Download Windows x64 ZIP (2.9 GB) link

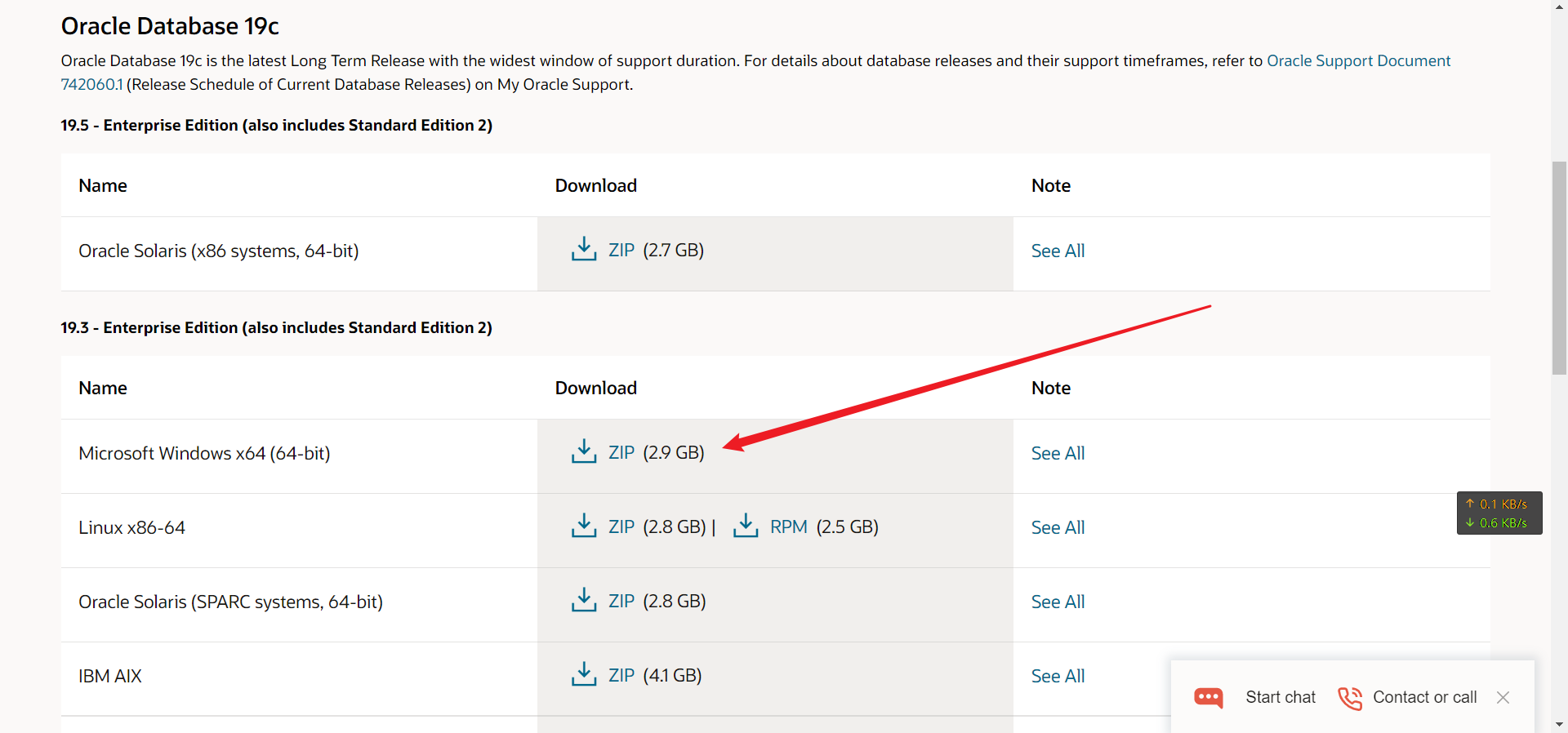621,452
